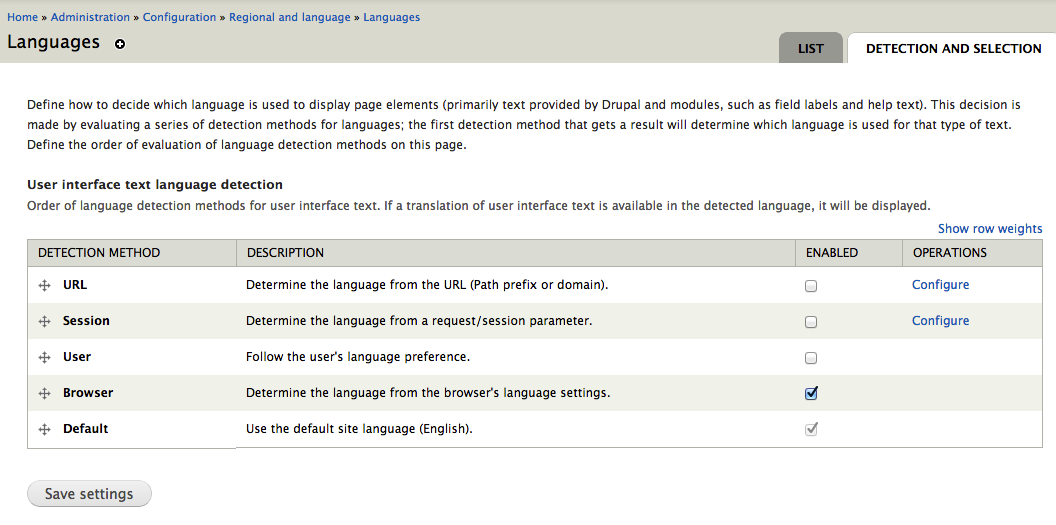Viewport: 1056px width, 525px height.
Task: Navigate to Administration breadcrumb
Action: click(90, 17)
